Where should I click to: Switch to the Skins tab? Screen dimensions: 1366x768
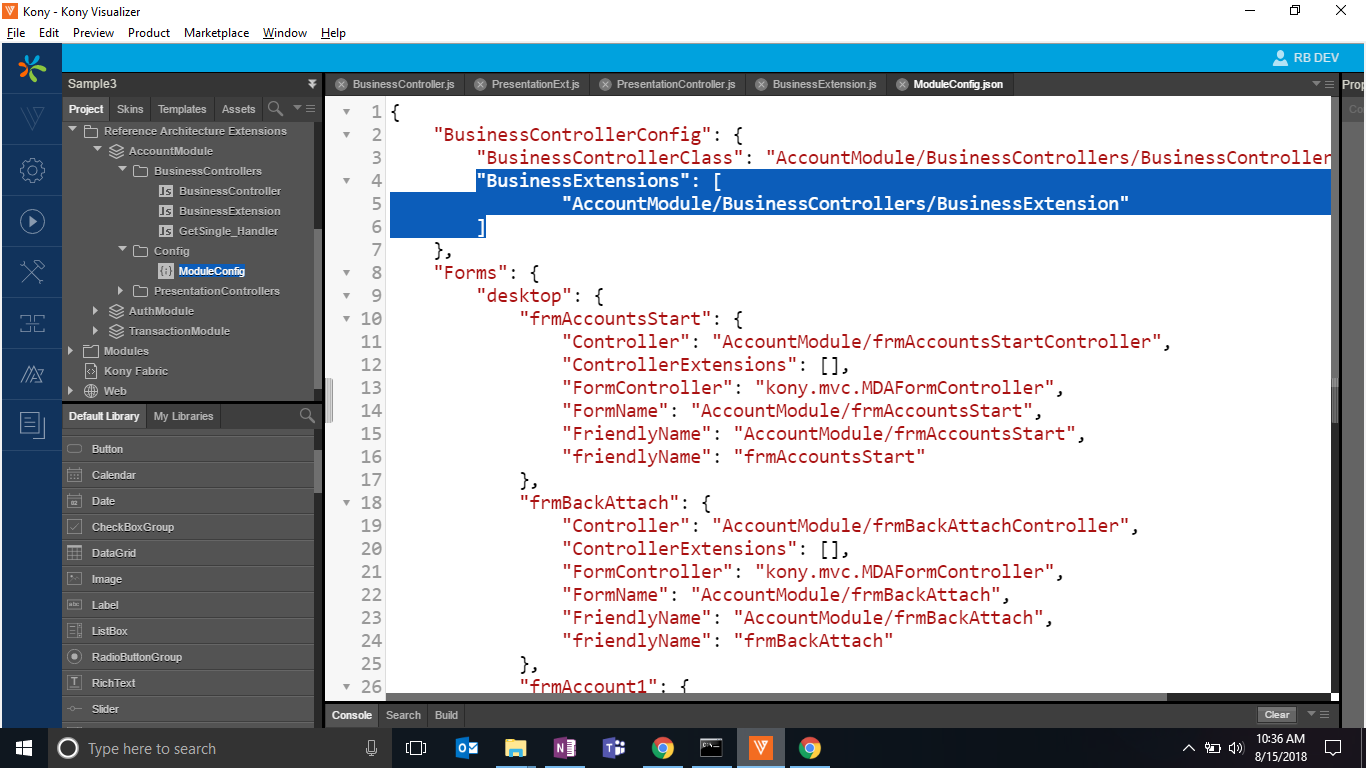(x=130, y=109)
